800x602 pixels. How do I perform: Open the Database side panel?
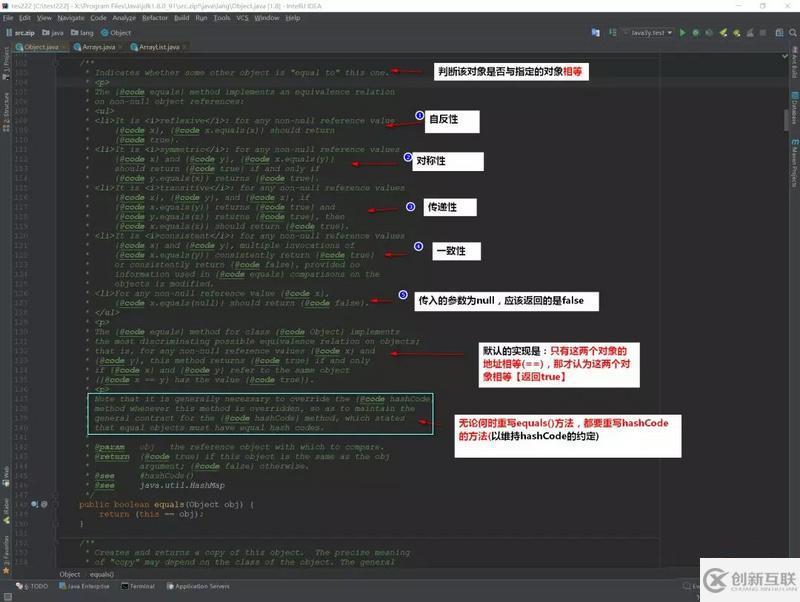(x=794, y=108)
